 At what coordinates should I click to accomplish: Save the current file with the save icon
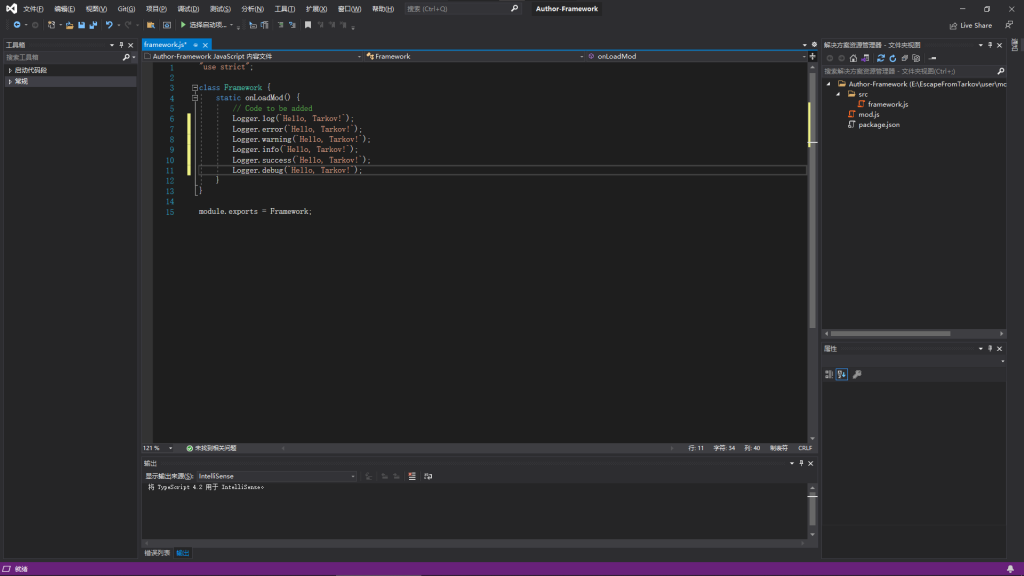click(x=82, y=25)
